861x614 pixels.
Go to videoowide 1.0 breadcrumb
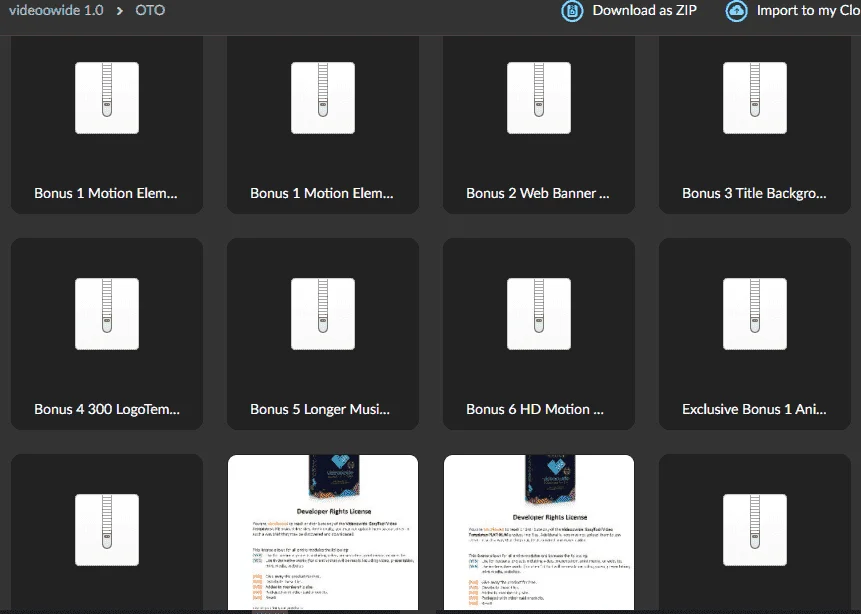click(x=56, y=10)
